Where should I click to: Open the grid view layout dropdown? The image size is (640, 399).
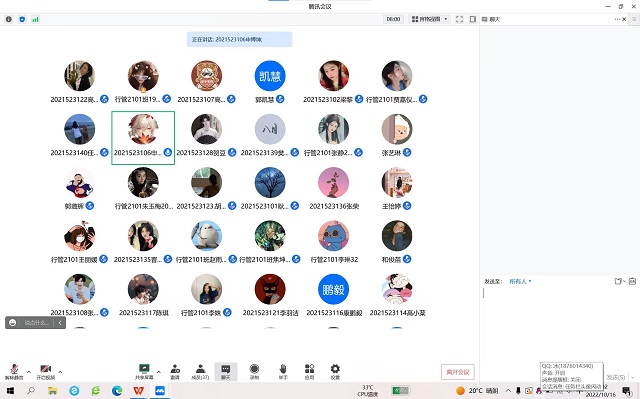click(x=430, y=19)
